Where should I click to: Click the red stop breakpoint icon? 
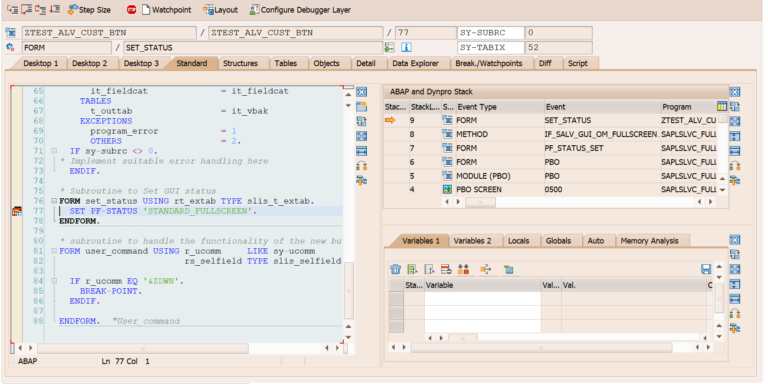131,10
